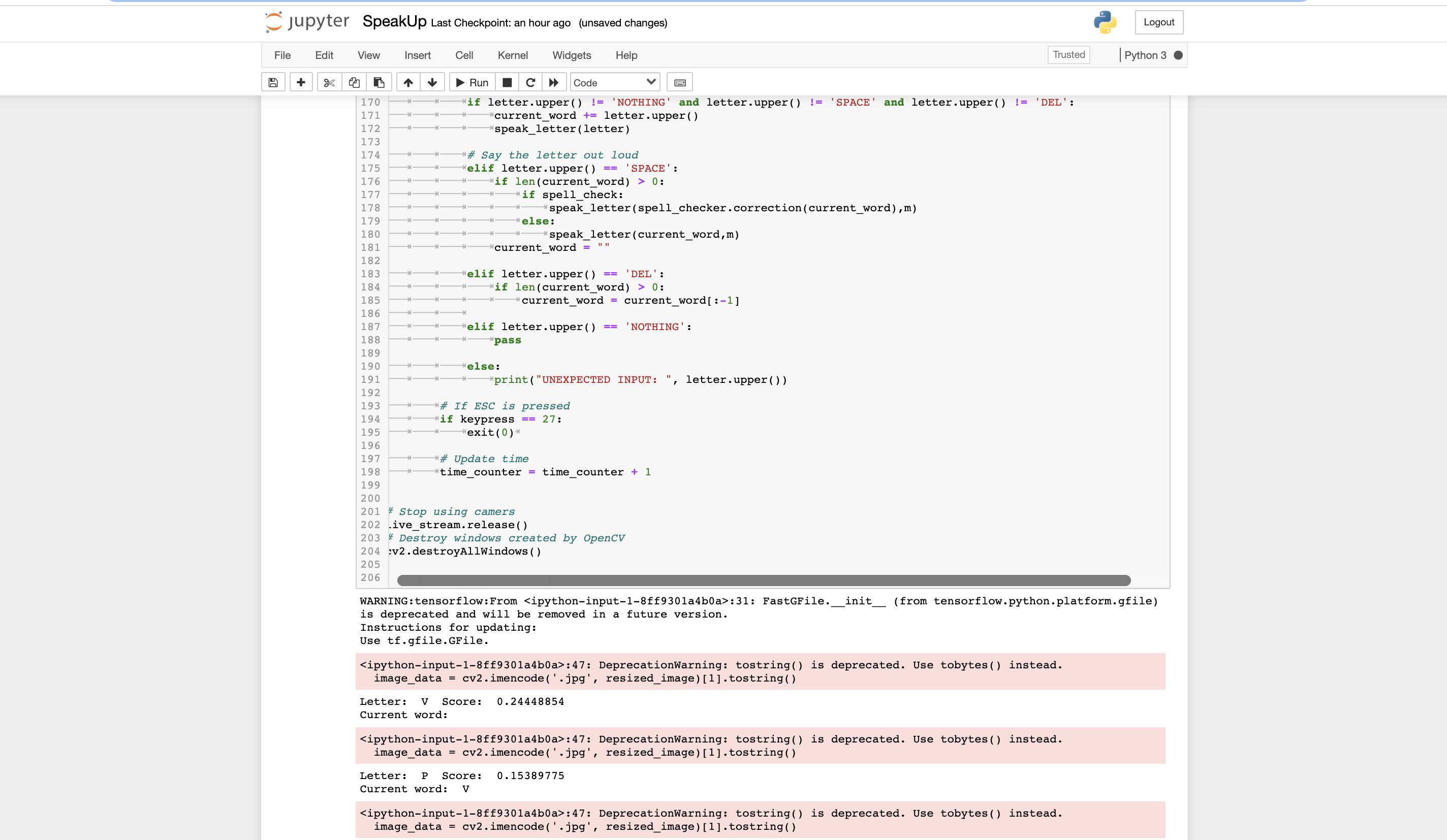Open the Widgets menu
The image size is (1447, 840).
(572, 55)
